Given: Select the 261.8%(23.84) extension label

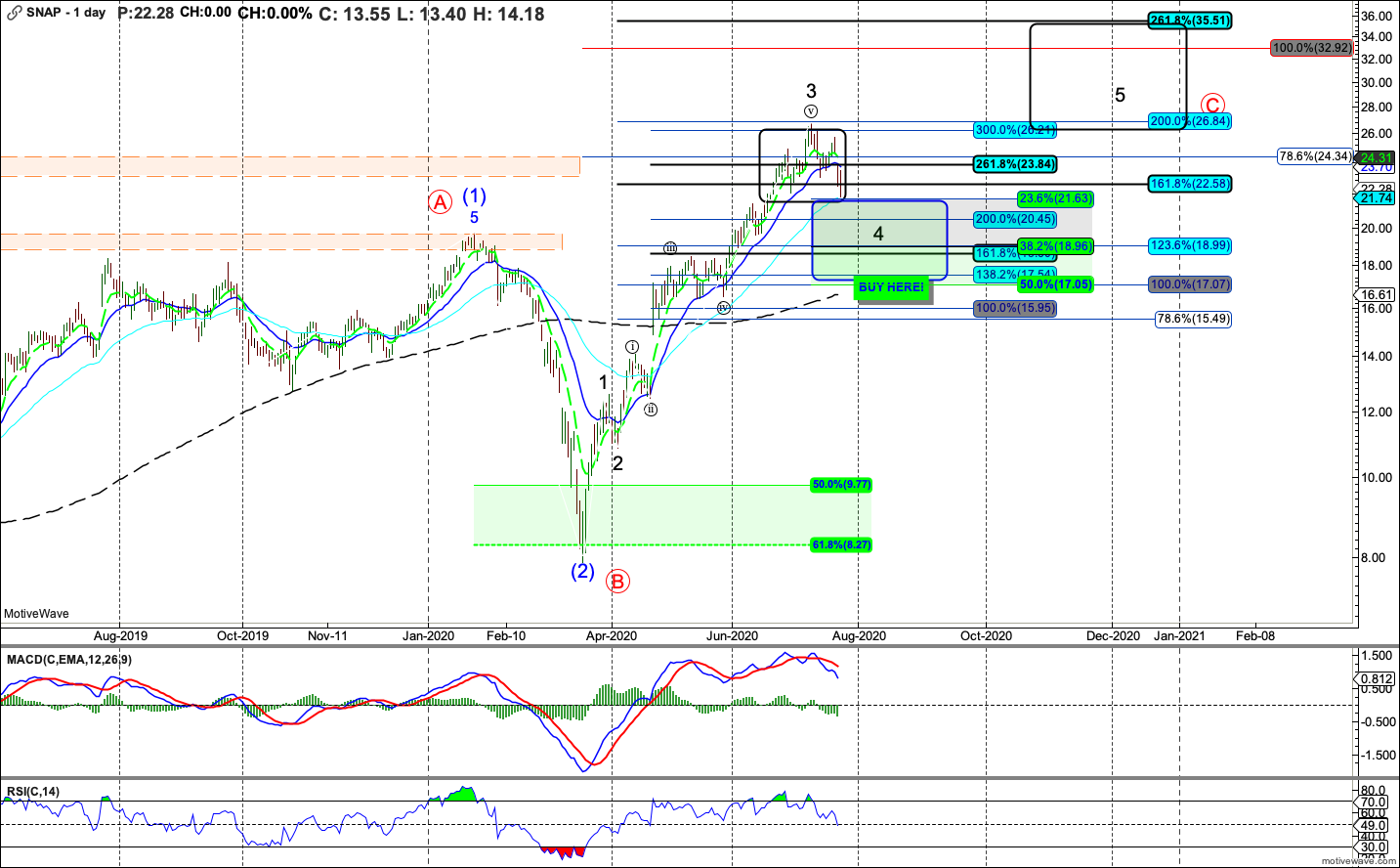Looking at the screenshot, I should (1015, 164).
